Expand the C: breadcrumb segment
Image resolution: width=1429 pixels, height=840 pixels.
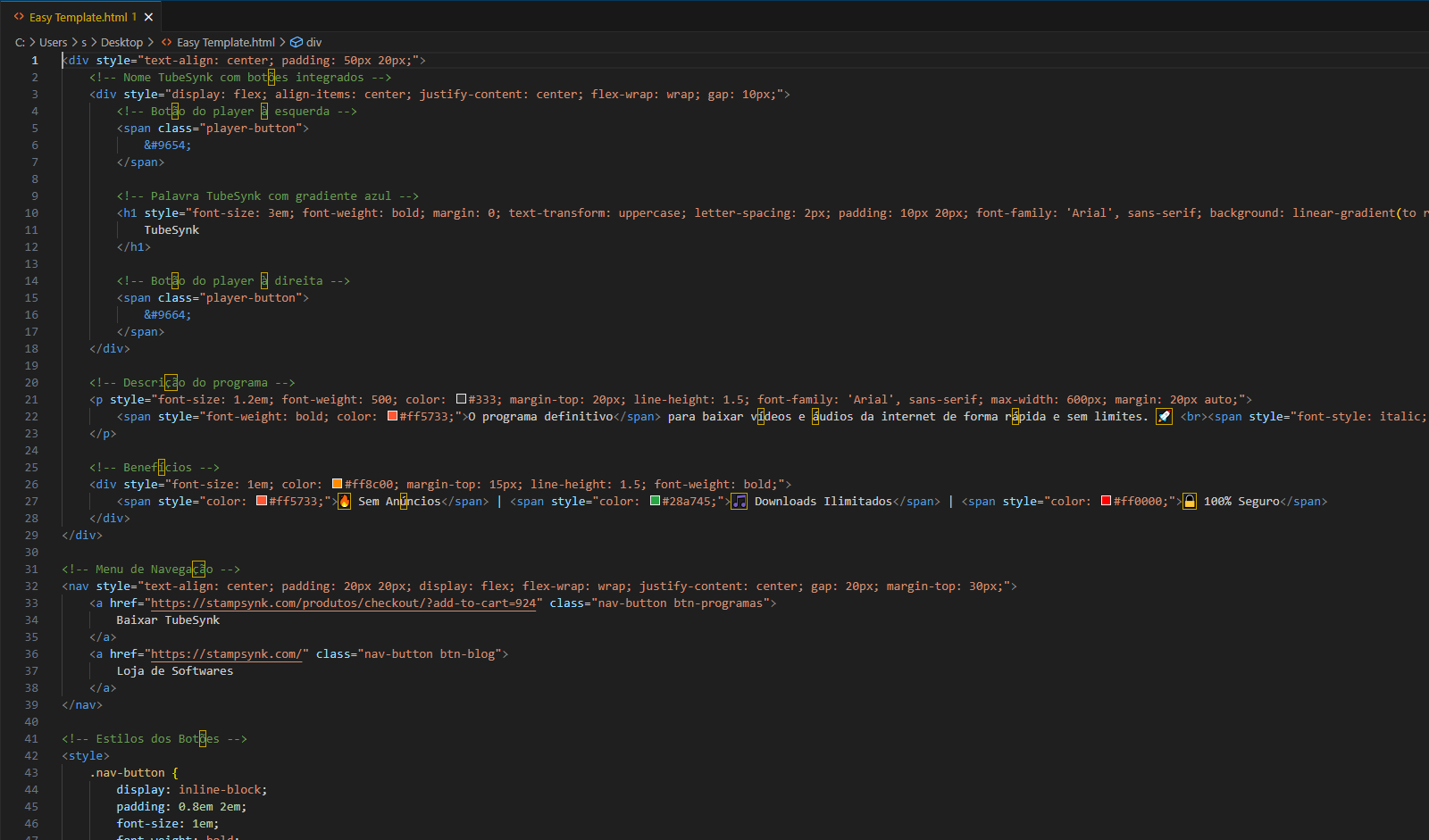click(20, 42)
